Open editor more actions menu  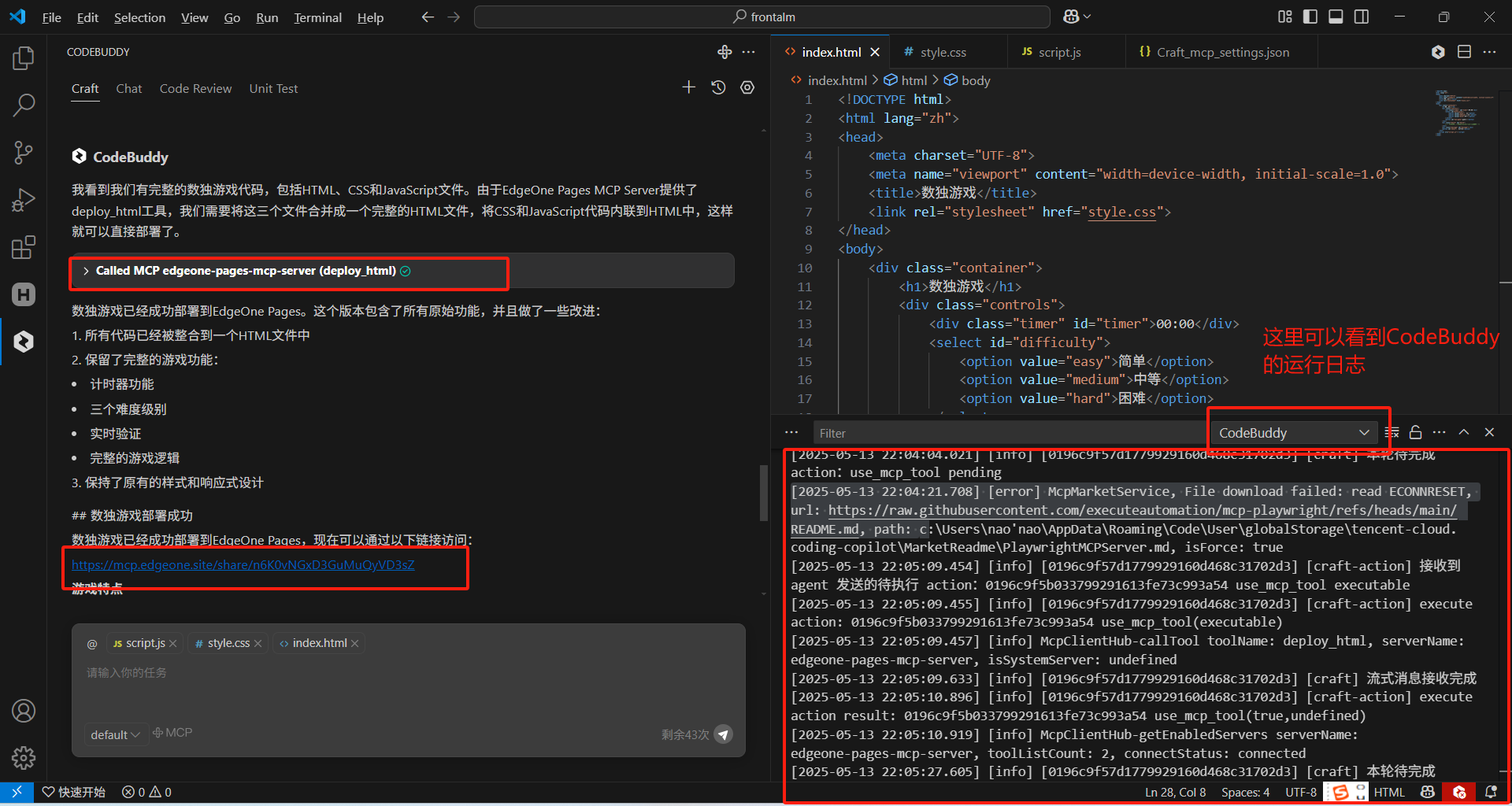(x=1489, y=52)
